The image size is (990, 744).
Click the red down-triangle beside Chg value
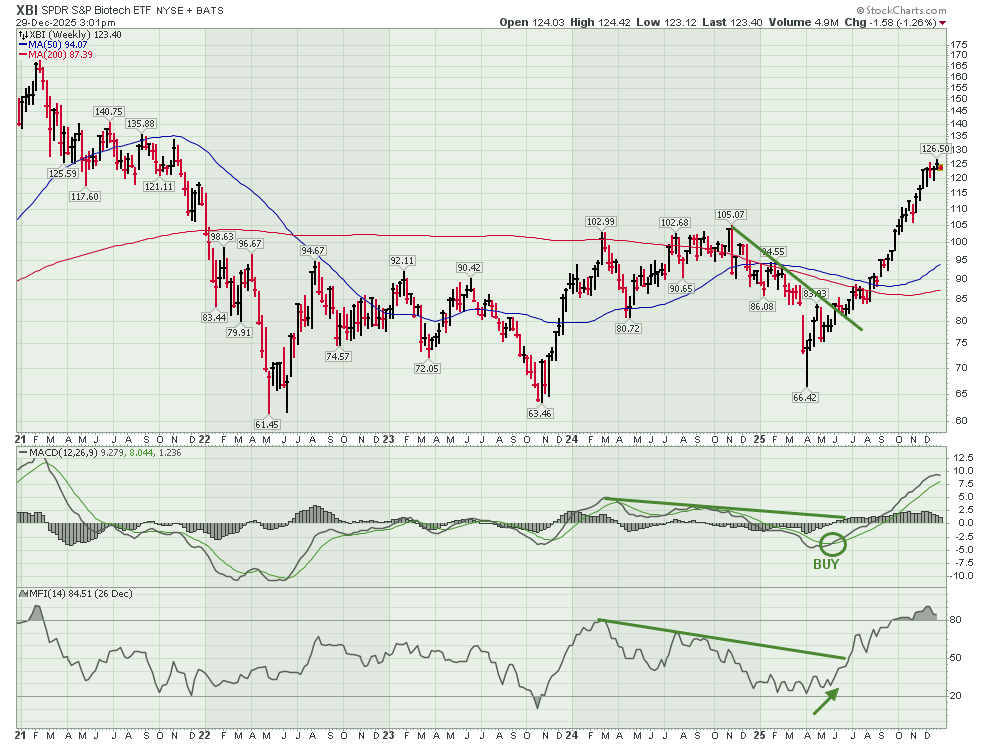[x=943, y=22]
